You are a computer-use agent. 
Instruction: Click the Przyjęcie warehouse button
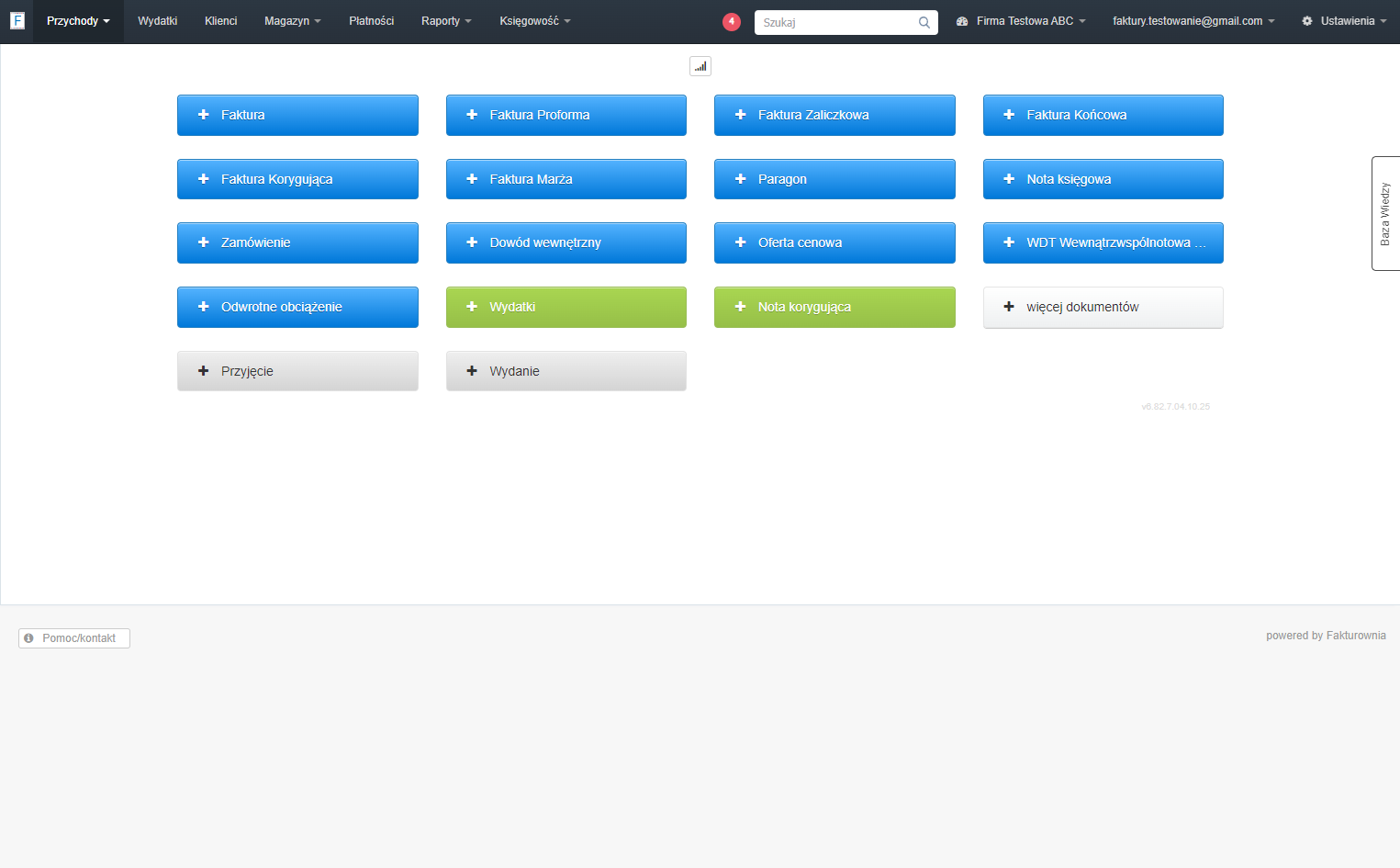tap(297, 371)
